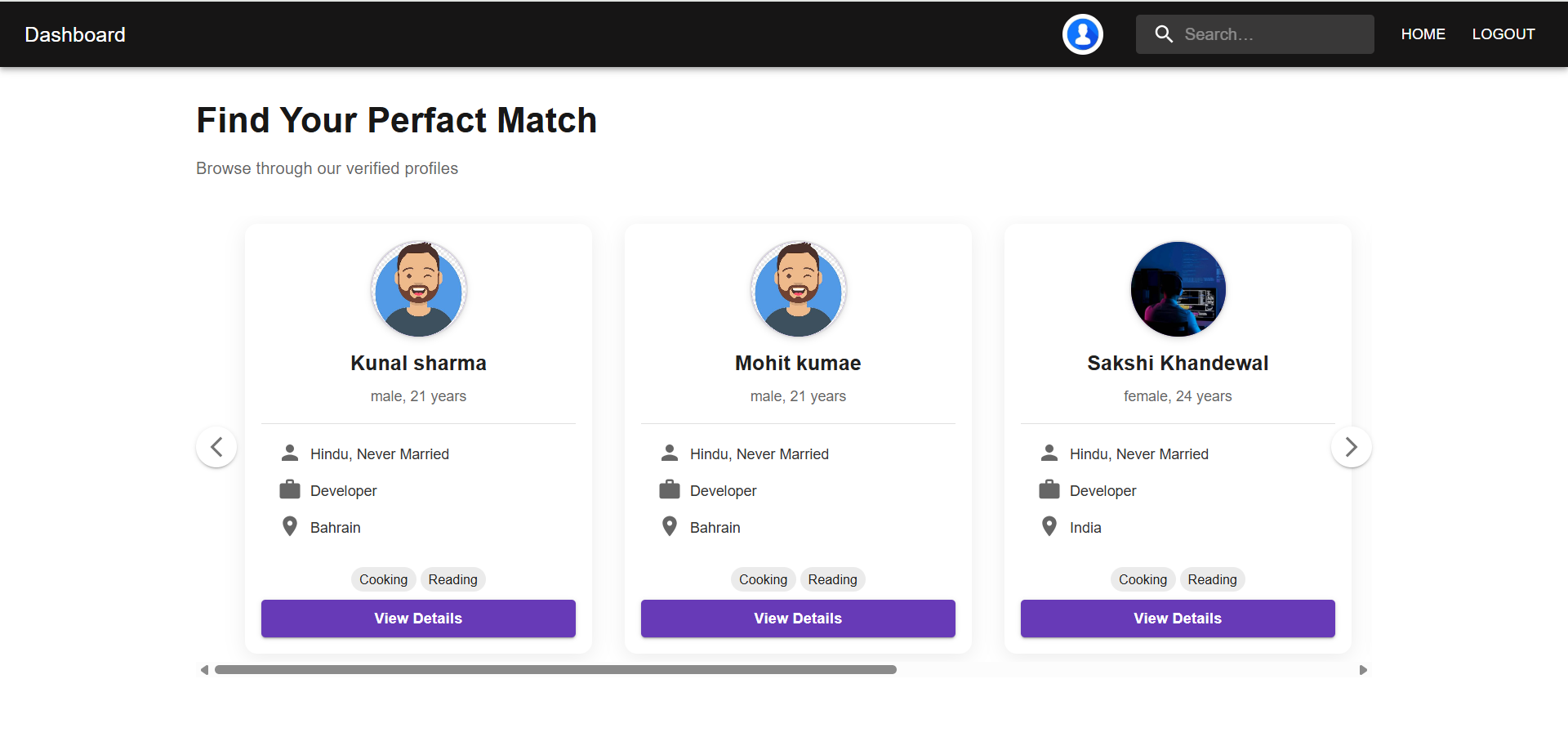
Task: Show next profiles with right chevron
Action: (1351, 447)
